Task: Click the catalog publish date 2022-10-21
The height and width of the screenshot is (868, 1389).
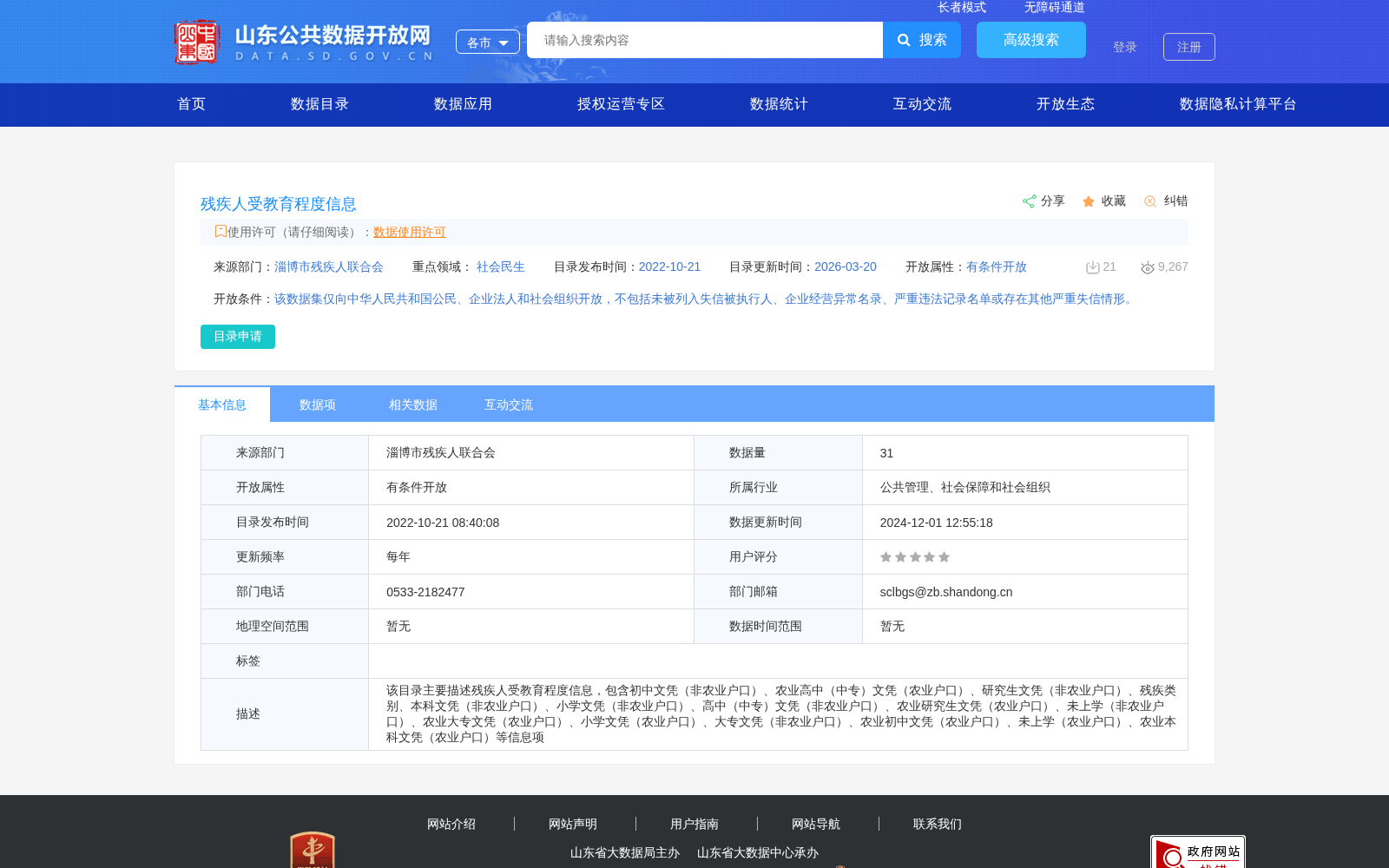Action: [669, 267]
